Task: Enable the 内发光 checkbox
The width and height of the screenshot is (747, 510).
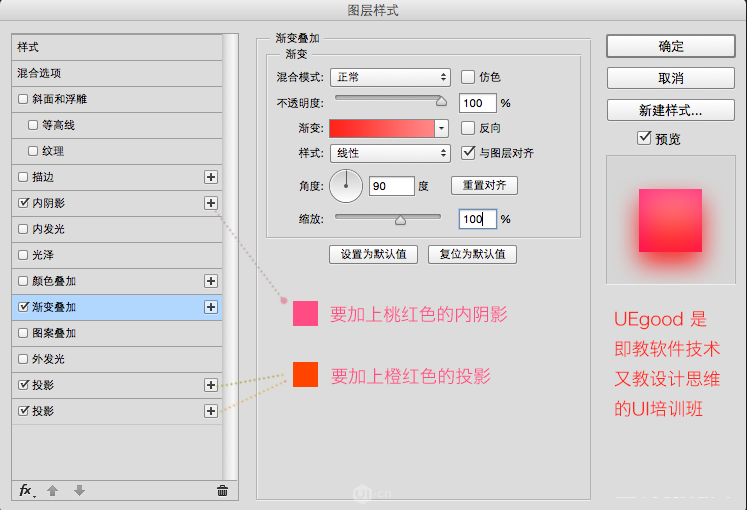Action: 23,229
